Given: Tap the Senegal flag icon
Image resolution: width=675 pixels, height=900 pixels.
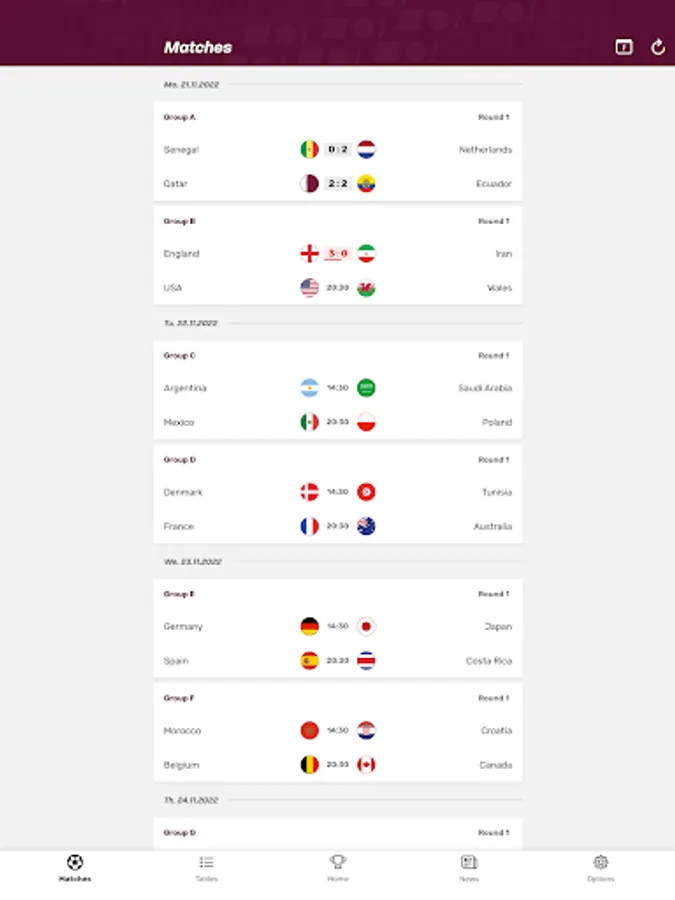Looking at the screenshot, I should [309, 149].
